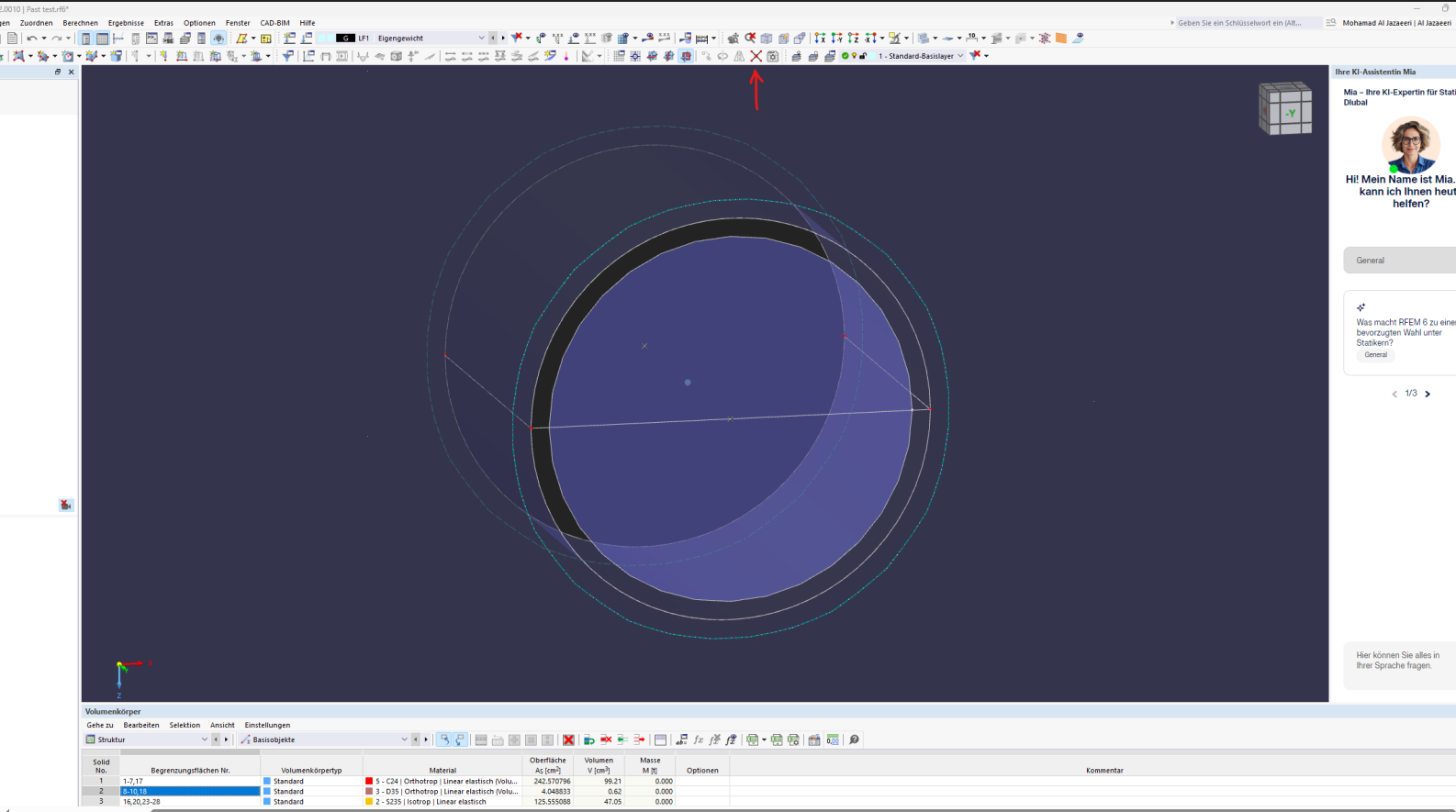This screenshot has height=812, width=1456.
Task: Click the undo arrow icon
Action: coord(32,39)
